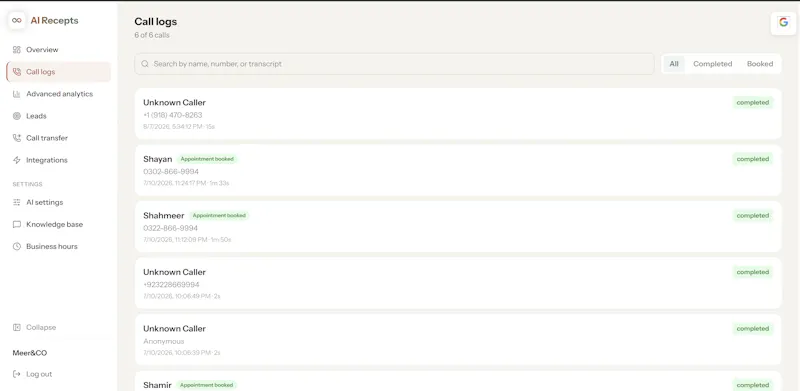Open the Anonymous Unknown Caller entry
800x391 pixels.
(x=458, y=340)
